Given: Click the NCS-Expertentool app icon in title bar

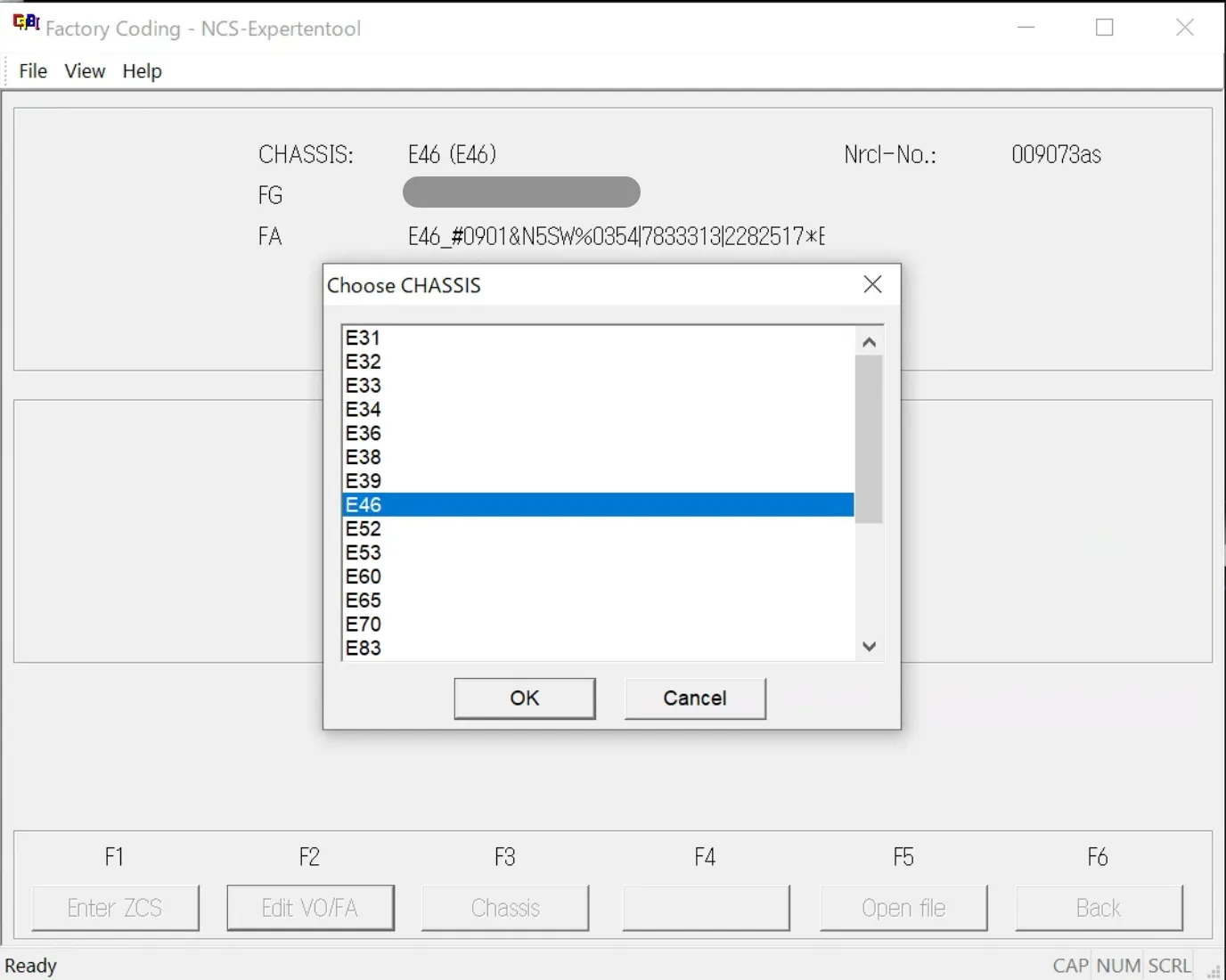Looking at the screenshot, I should pyautogui.click(x=26, y=23).
